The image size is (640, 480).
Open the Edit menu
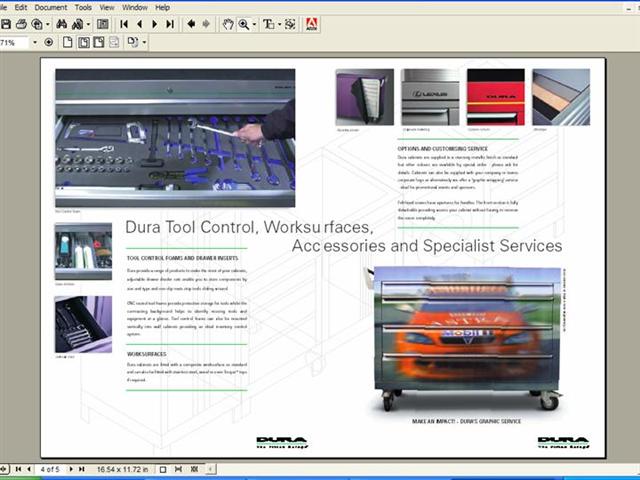pyautogui.click(x=20, y=7)
